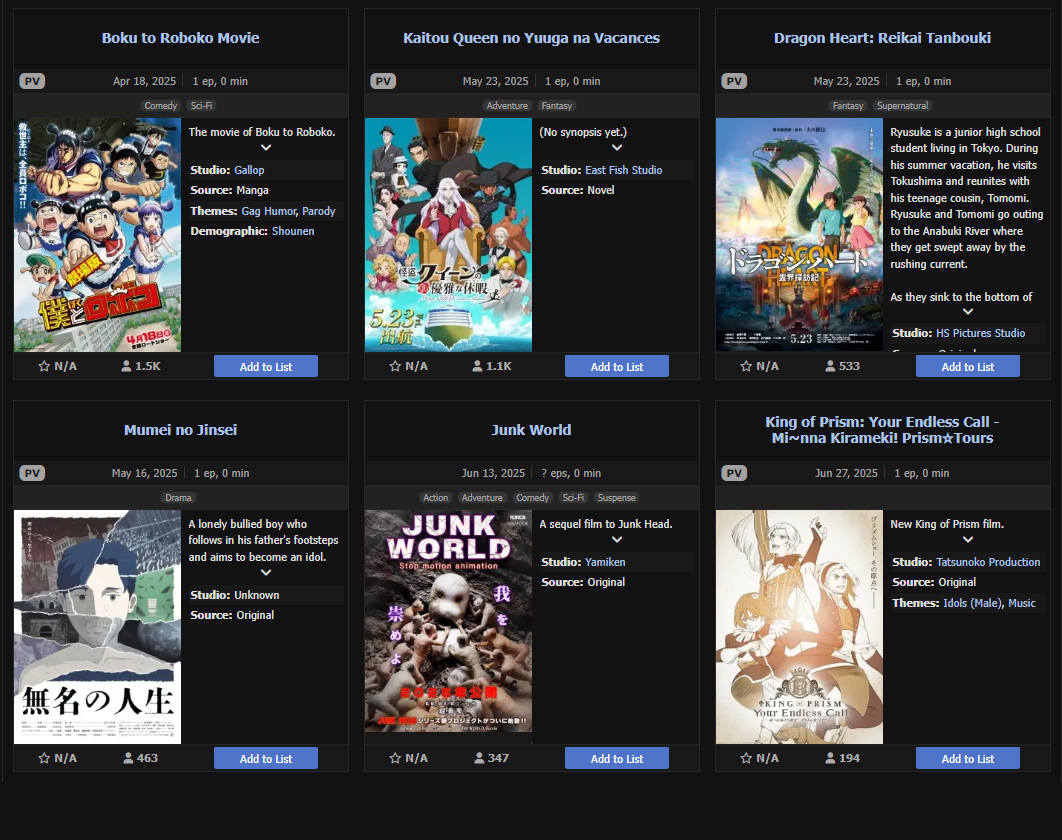Expand the Junk World synopsis chevron

point(617,540)
